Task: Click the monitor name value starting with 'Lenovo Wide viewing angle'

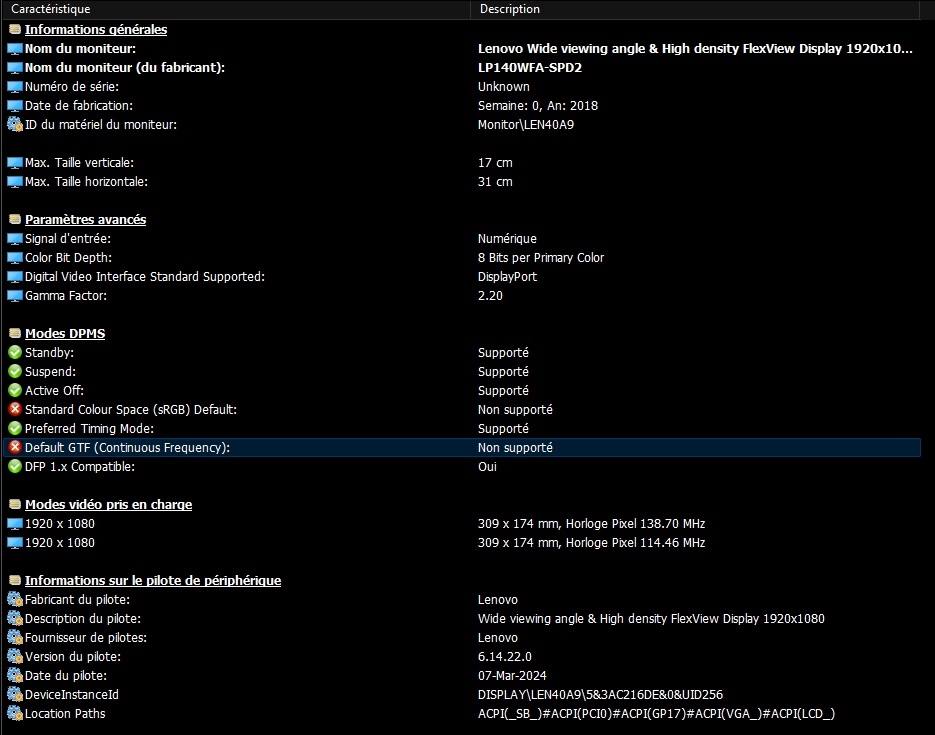Action: coord(695,49)
